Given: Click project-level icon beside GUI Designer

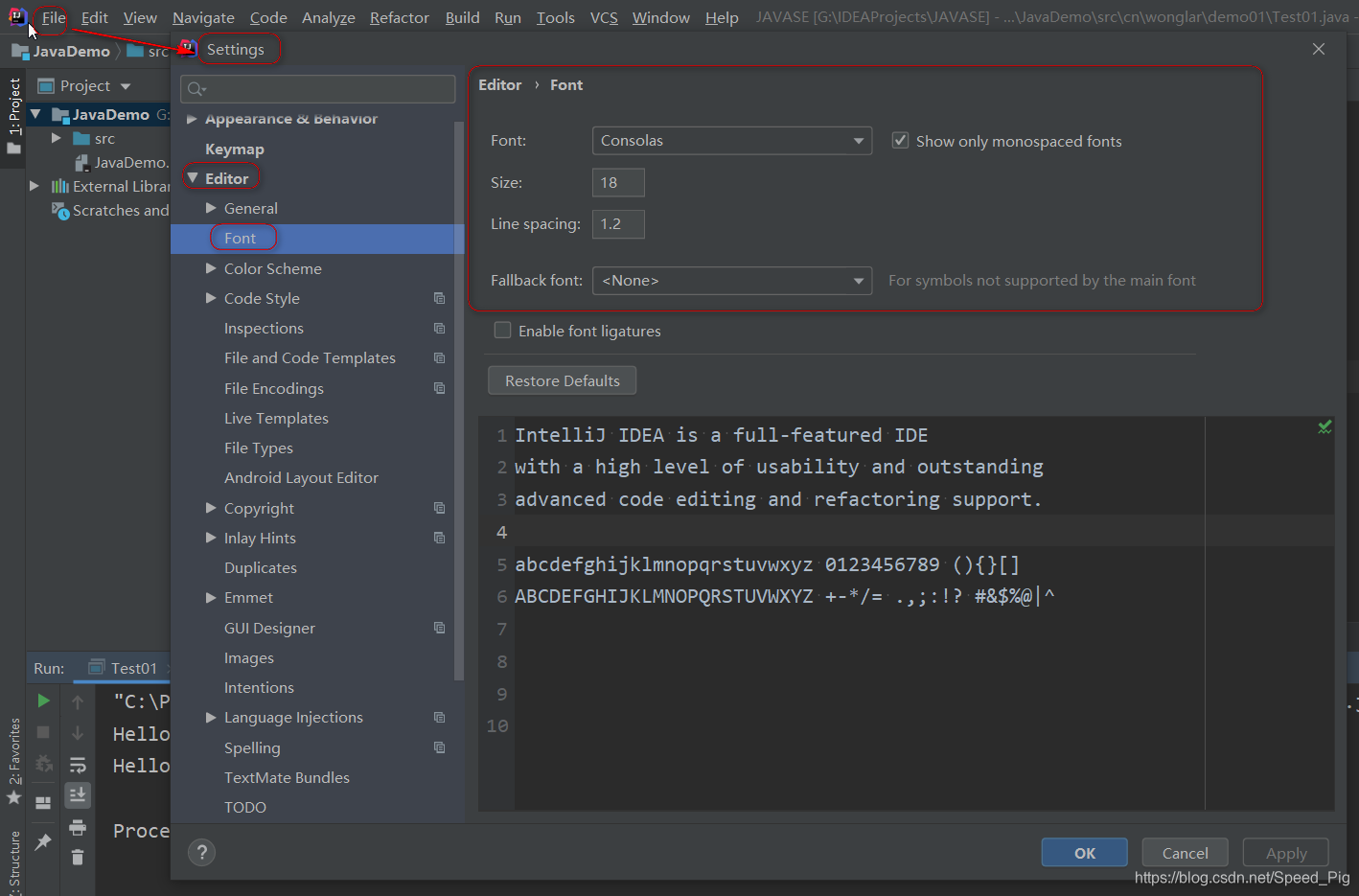Looking at the screenshot, I should [439, 628].
